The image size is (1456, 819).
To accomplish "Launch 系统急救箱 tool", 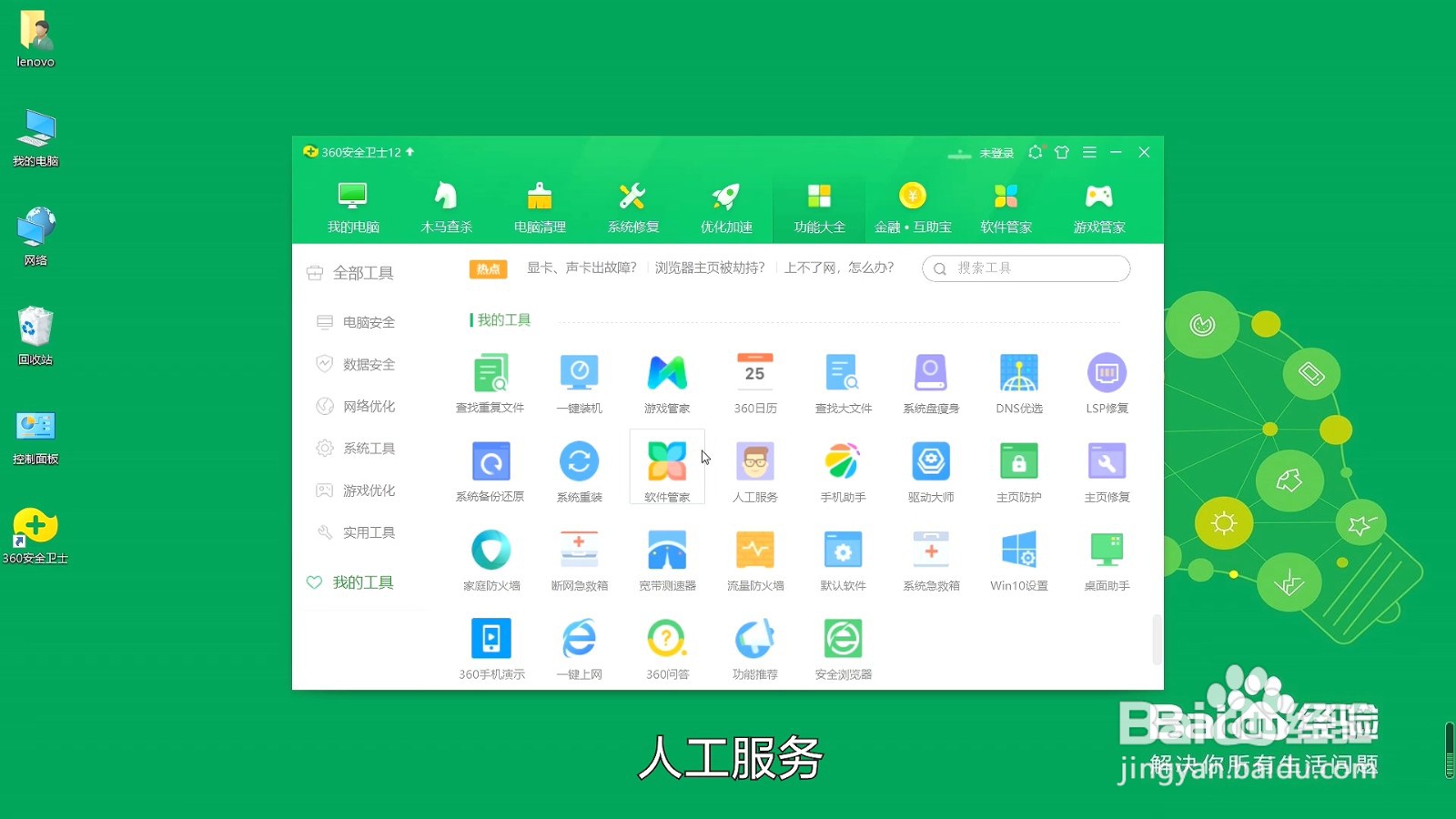I will coord(931,561).
